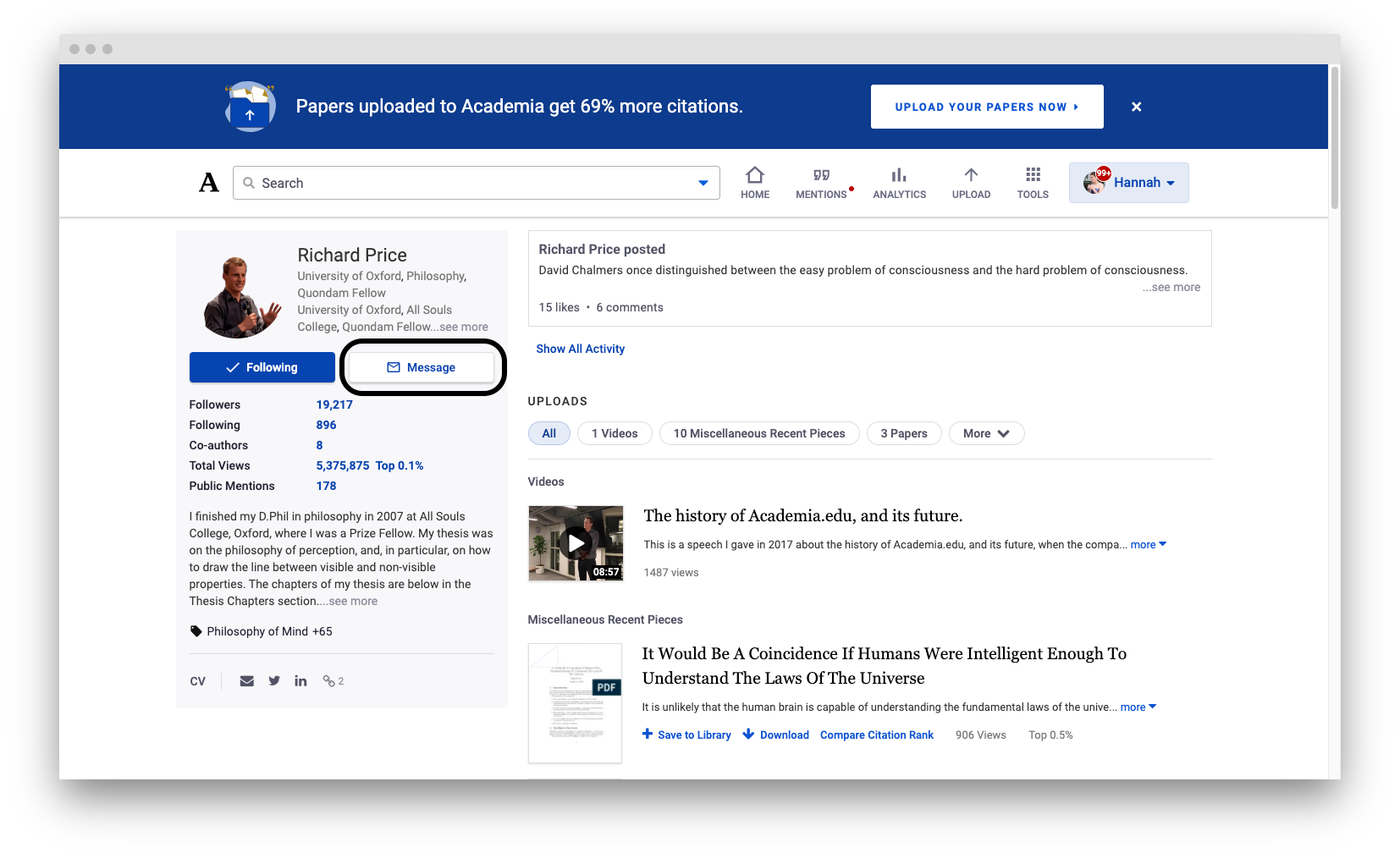Dismiss the blue banner with X
The width and height of the screenshot is (1400, 864).
[1137, 107]
